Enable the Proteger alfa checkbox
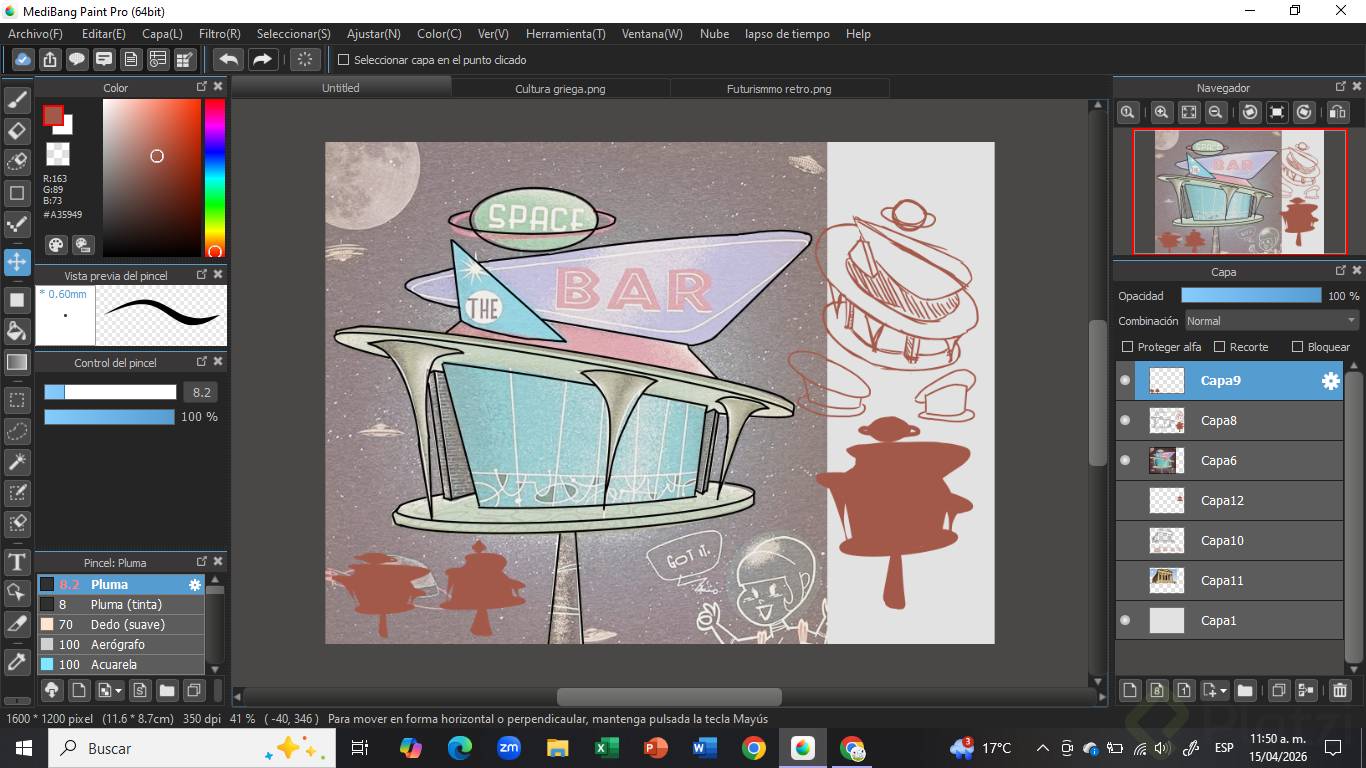This screenshot has width=1366, height=768. [x=1128, y=347]
